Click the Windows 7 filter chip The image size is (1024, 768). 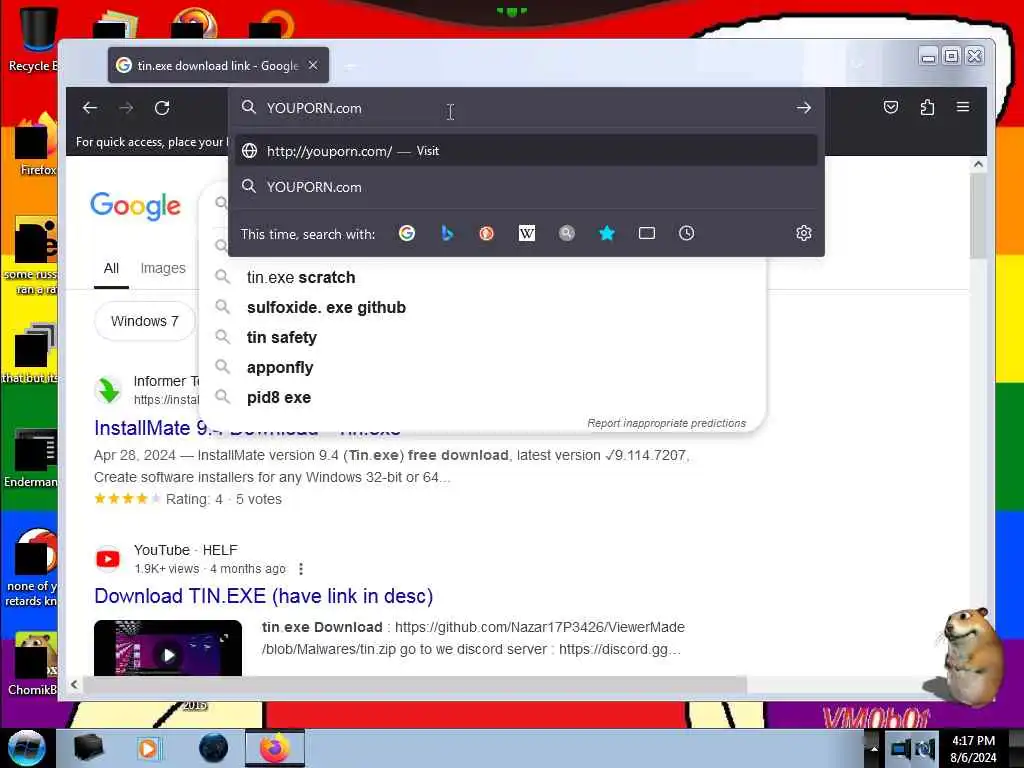(x=144, y=321)
